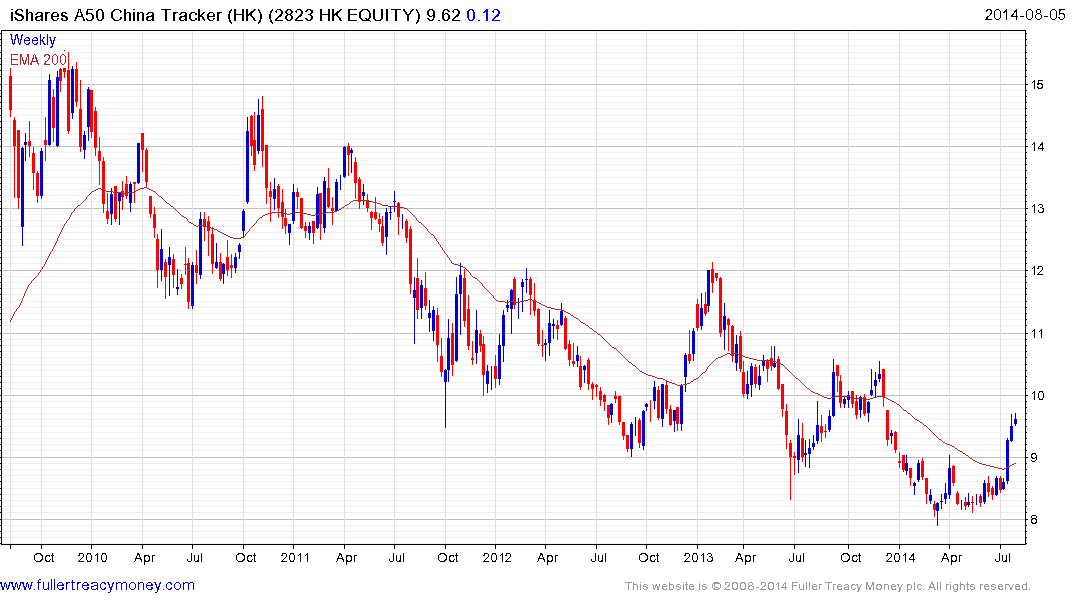Click the 8 price axis label
This screenshot has height=600, width=1075.
[1033, 520]
